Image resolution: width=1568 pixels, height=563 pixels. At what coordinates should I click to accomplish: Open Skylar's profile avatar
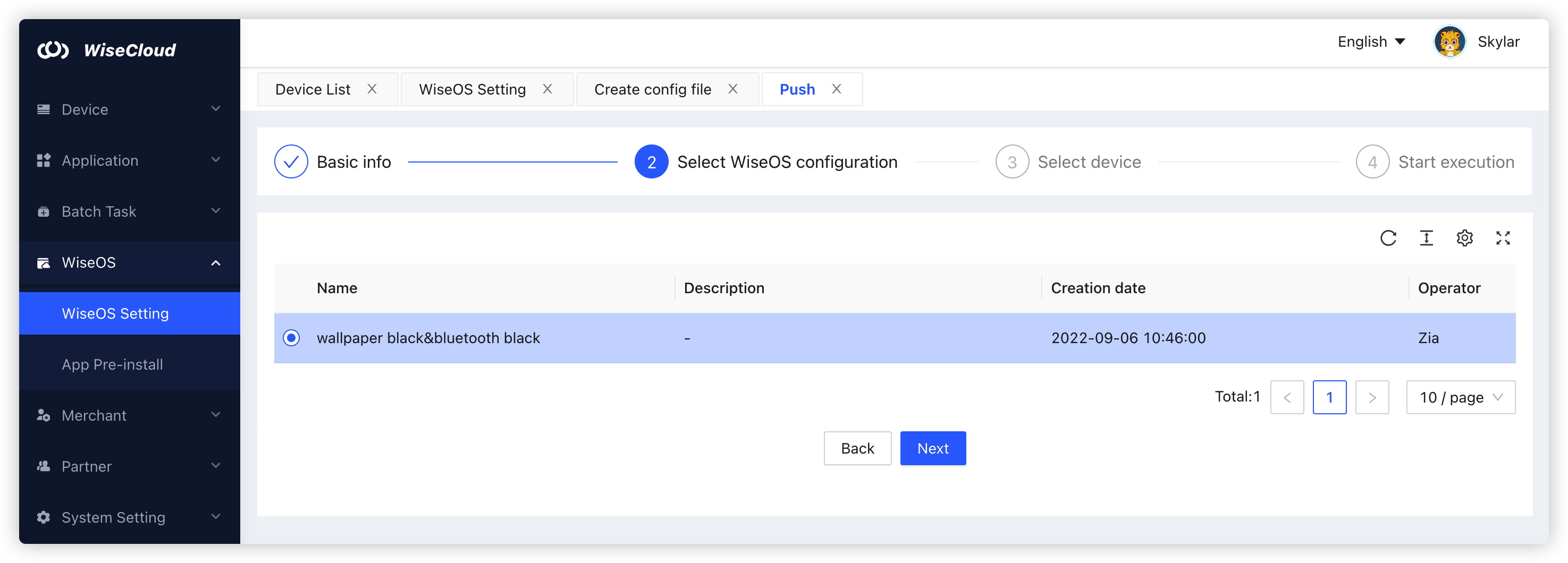coord(1450,41)
